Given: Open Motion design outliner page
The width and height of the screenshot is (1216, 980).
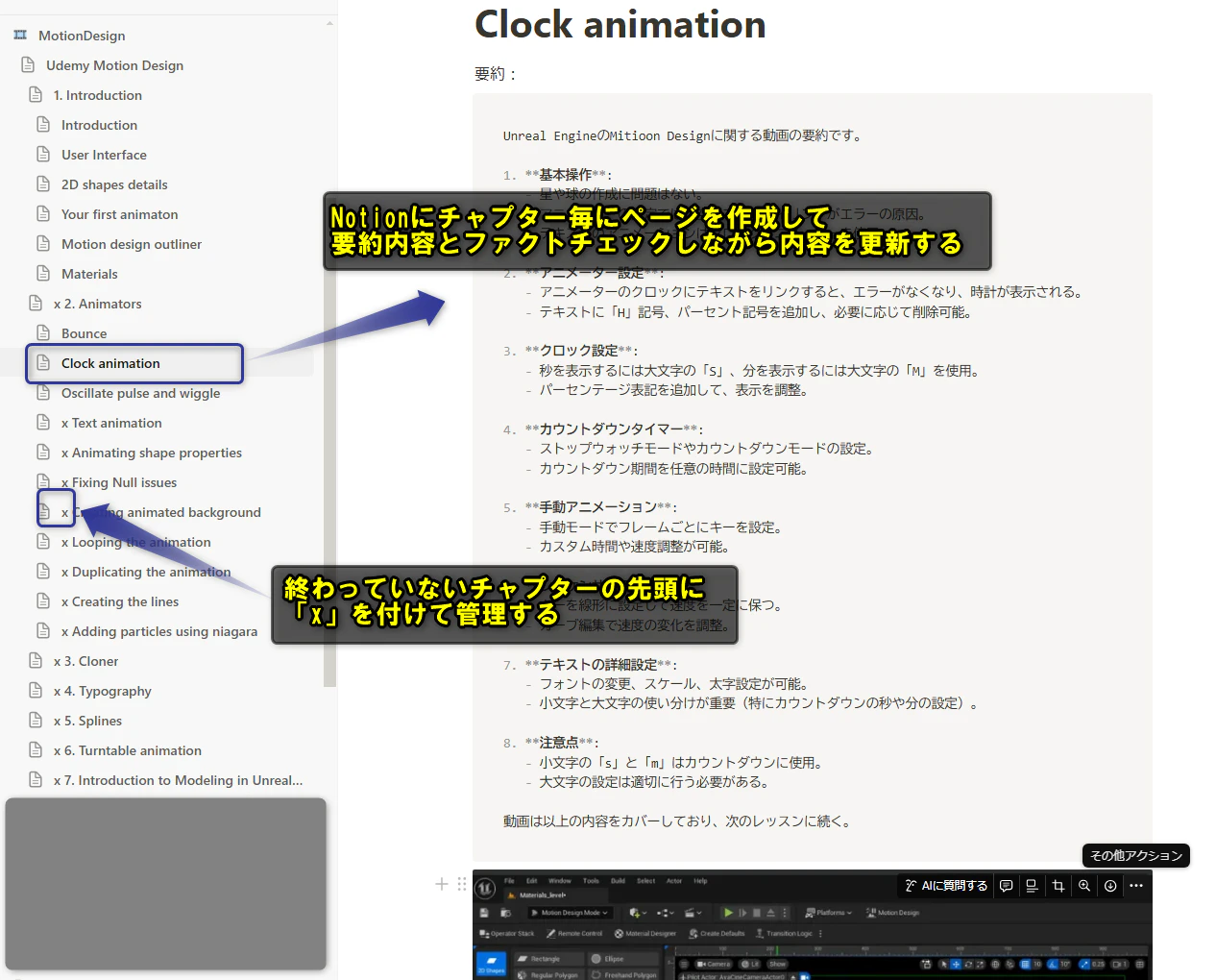Looking at the screenshot, I should [x=132, y=244].
